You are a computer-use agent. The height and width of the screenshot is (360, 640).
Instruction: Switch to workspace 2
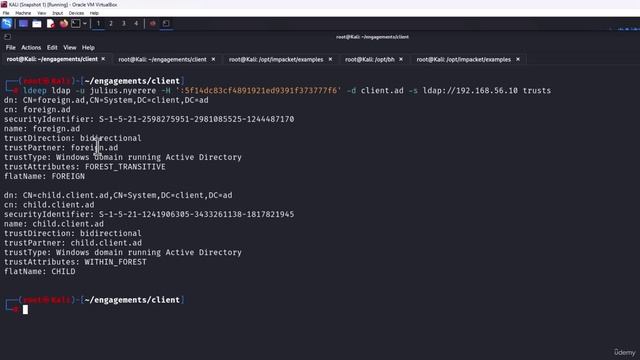click(111, 24)
